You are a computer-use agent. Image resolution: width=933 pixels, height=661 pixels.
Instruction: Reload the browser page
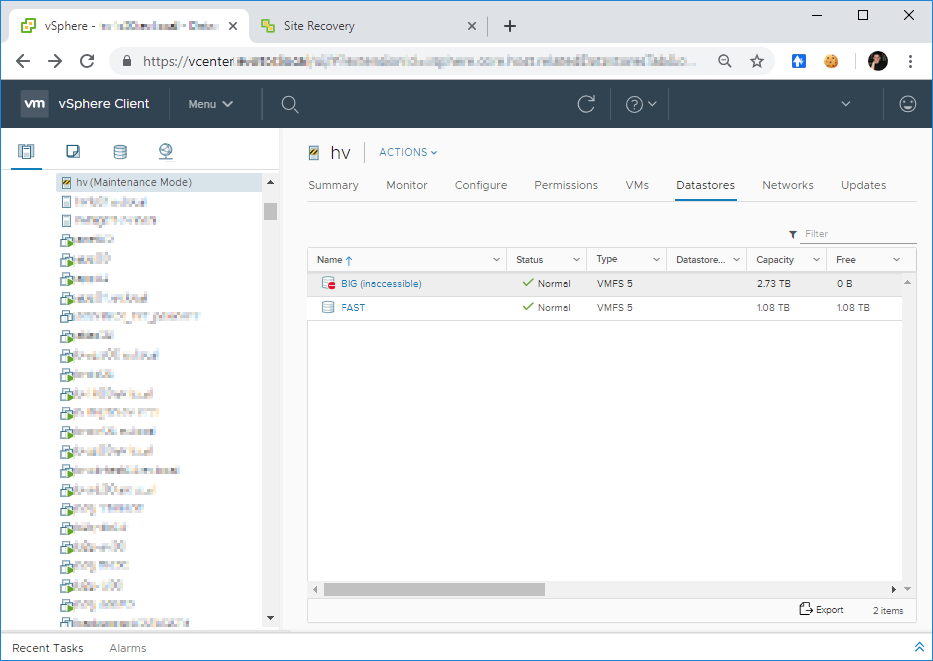click(x=87, y=61)
